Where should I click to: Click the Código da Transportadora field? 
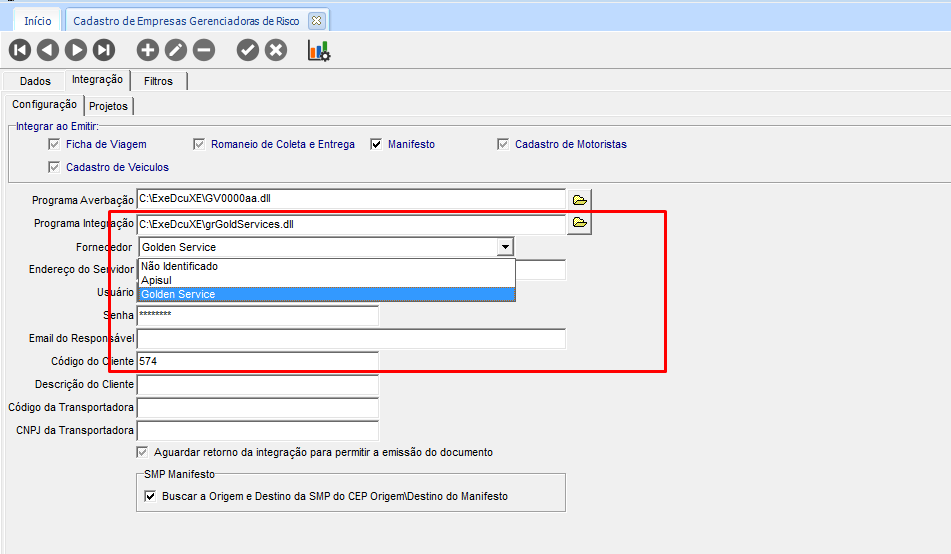[258, 407]
